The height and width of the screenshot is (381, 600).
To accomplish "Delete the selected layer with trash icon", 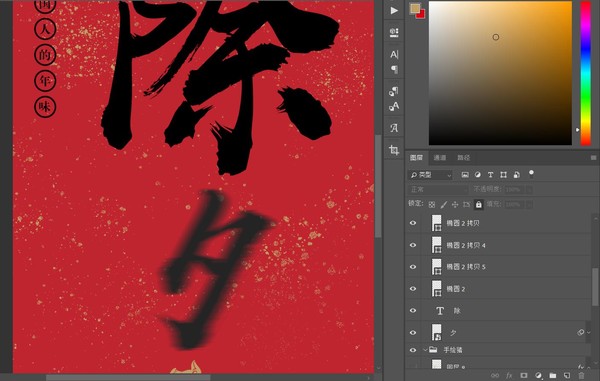I will [x=581, y=376].
